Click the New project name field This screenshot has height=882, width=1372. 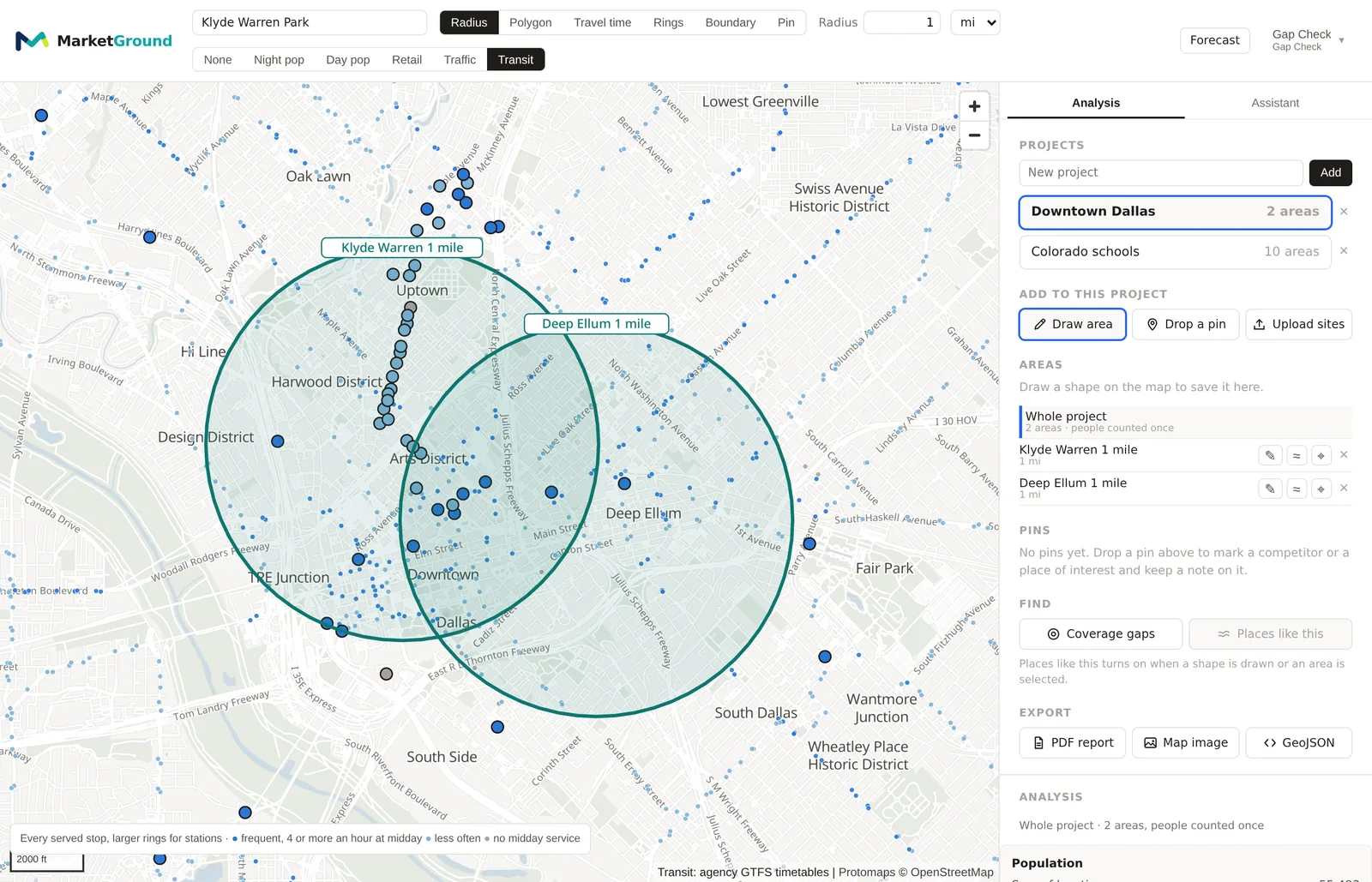[x=1161, y=172]
